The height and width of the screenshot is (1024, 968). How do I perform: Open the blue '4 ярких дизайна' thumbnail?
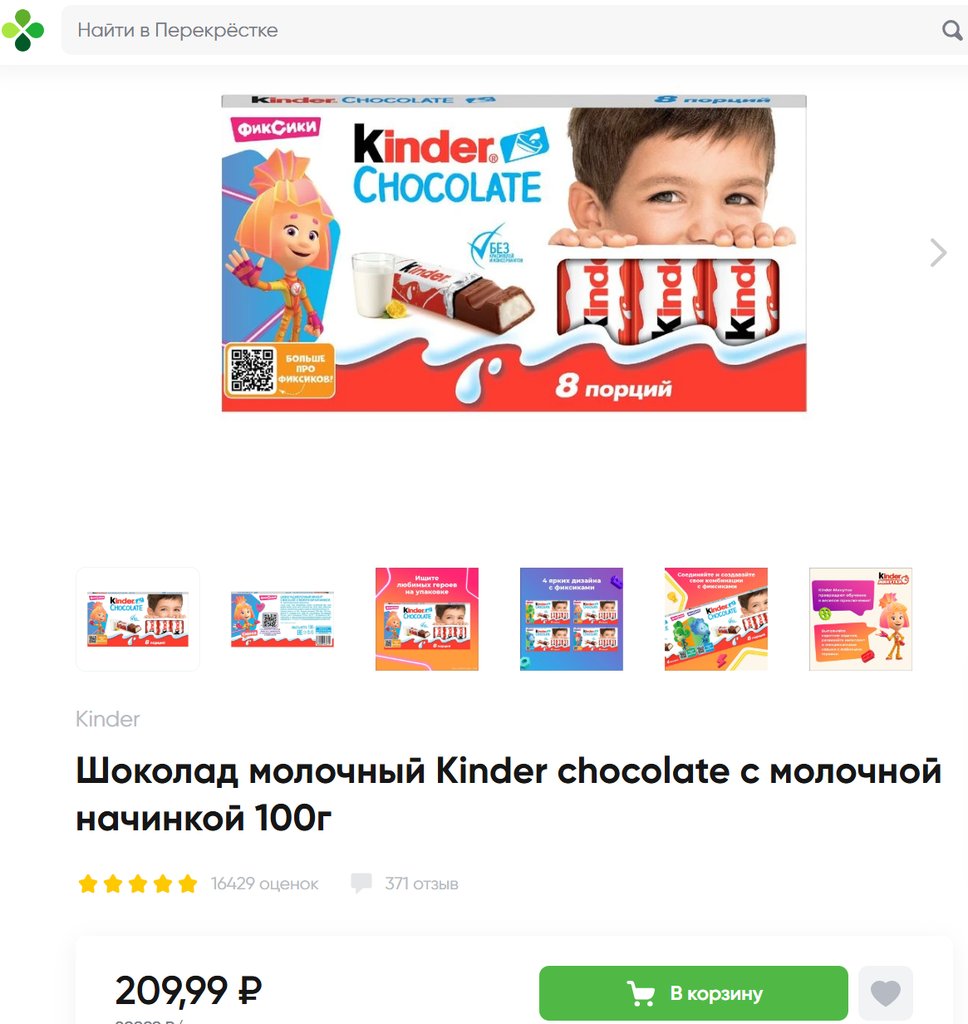point(572,619)
